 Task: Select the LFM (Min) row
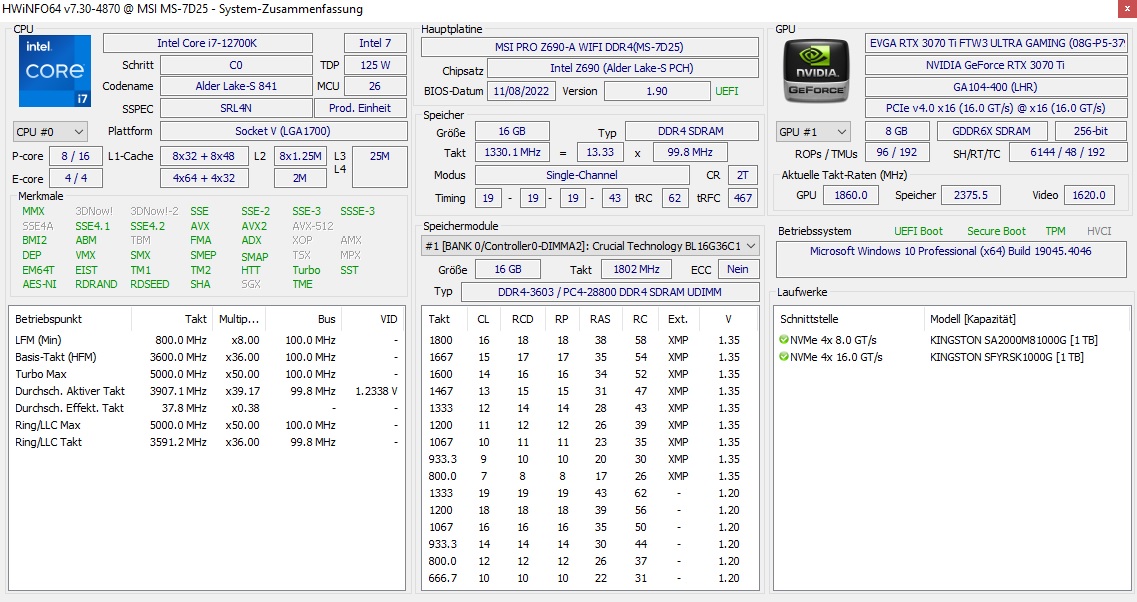[x=207, y=340]
